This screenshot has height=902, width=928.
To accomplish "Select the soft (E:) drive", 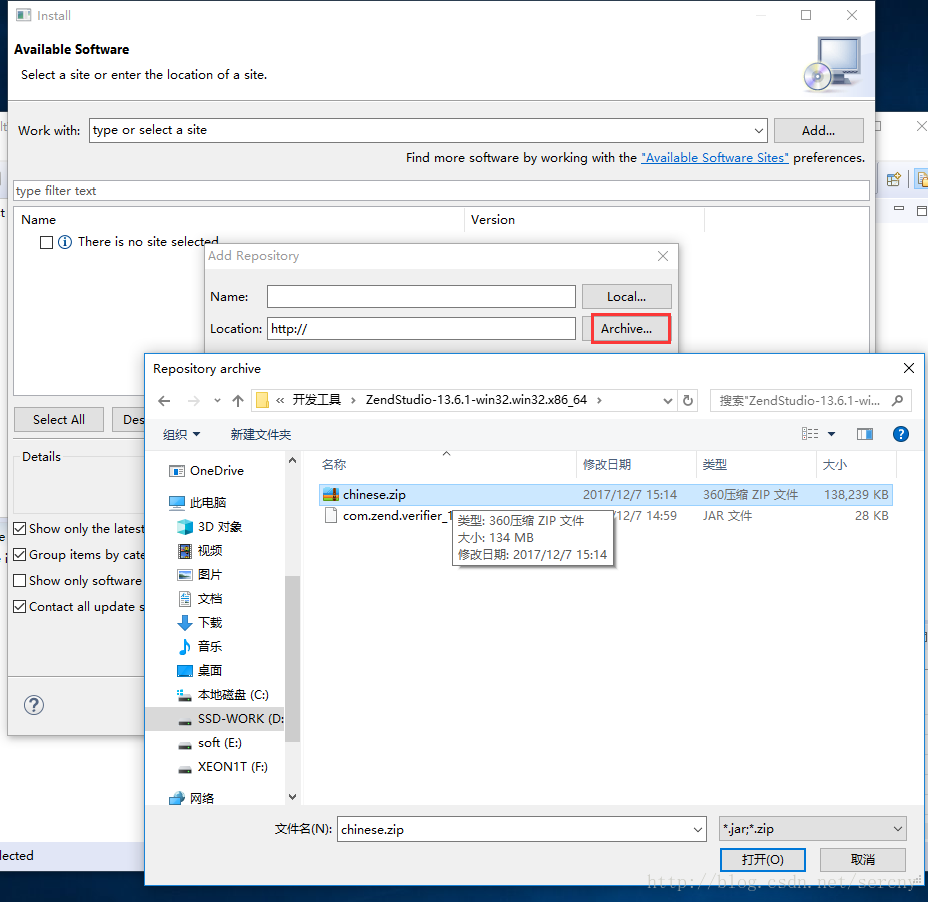I will pos(210,743).
